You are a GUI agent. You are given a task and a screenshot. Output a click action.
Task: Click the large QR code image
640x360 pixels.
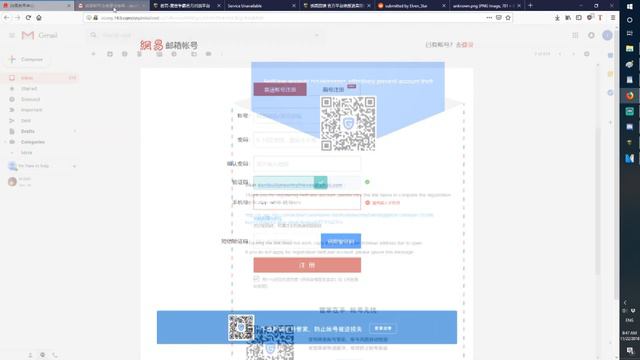348,123
